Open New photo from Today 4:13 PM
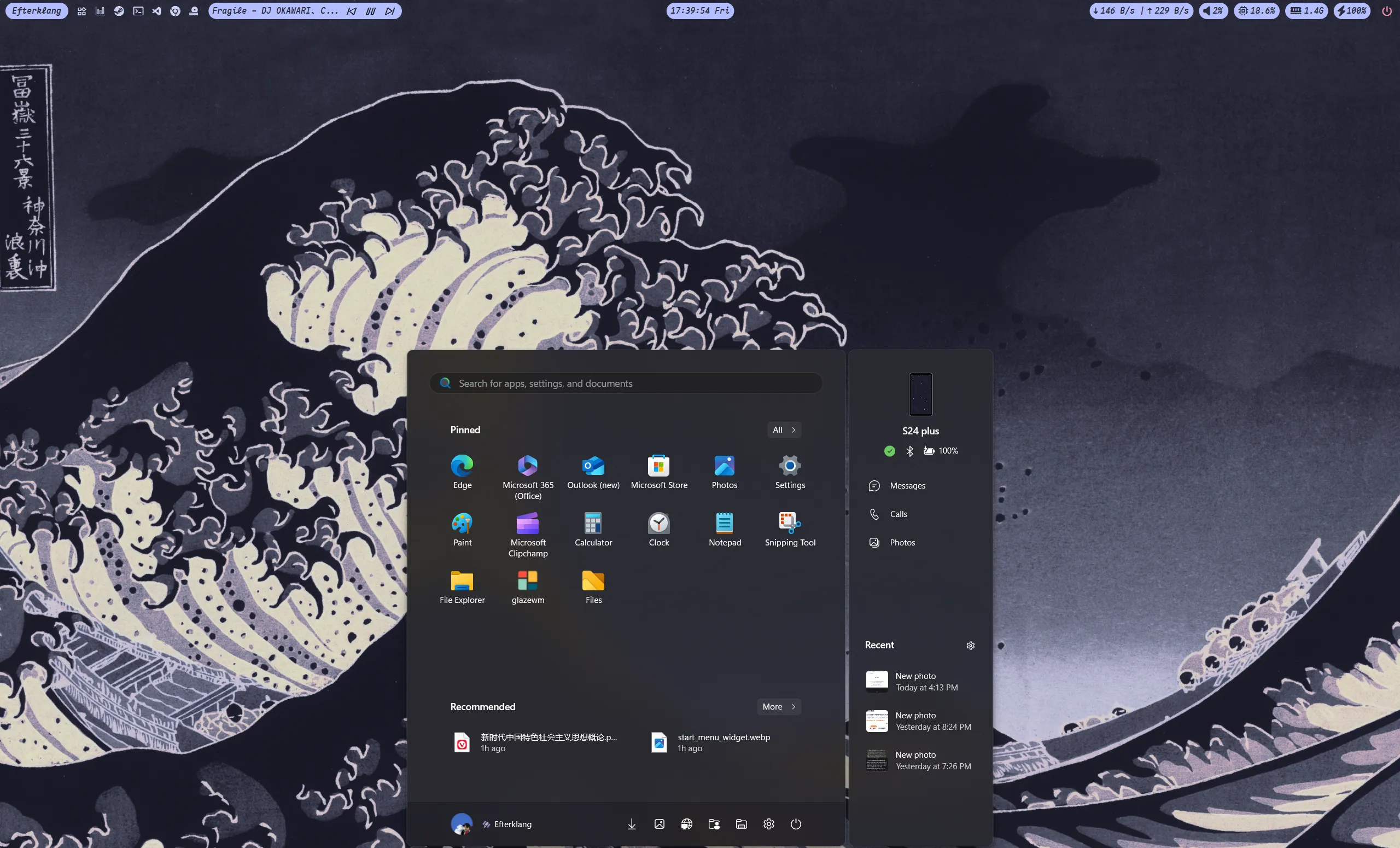The image size is (1400, 848). (x=920, y=682)
